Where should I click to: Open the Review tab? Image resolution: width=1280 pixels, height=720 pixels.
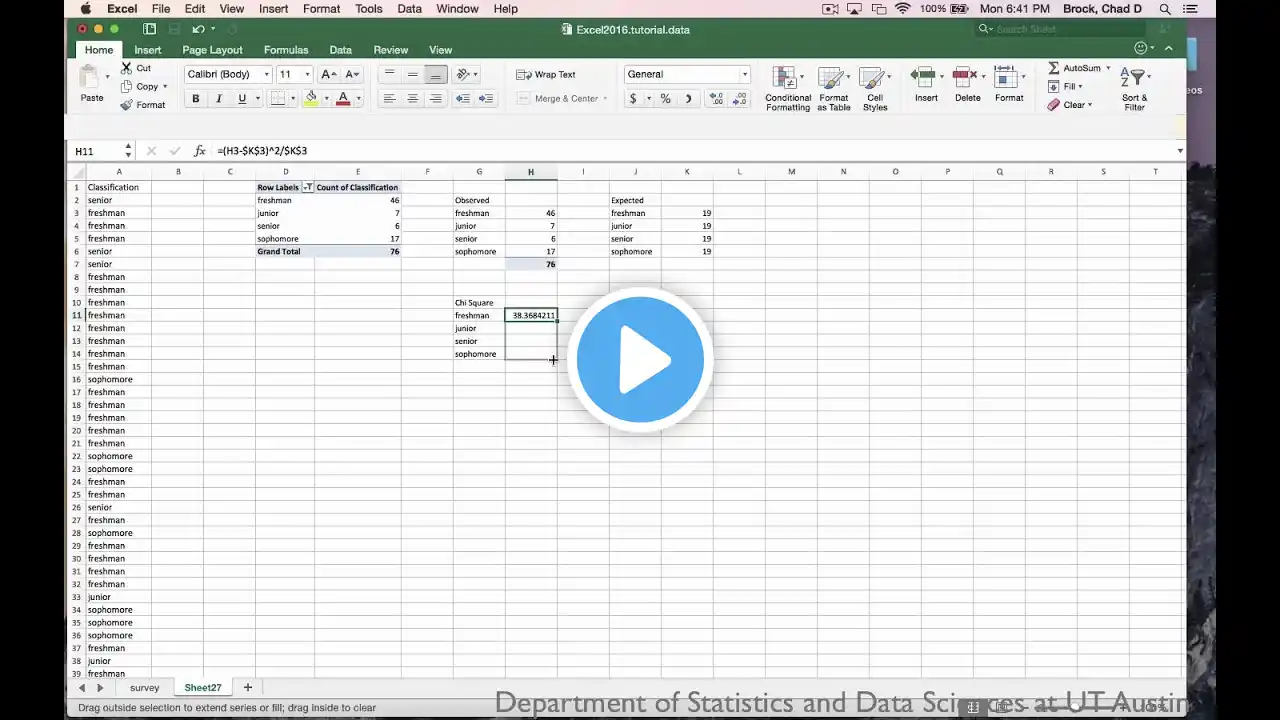click(390, 50)
